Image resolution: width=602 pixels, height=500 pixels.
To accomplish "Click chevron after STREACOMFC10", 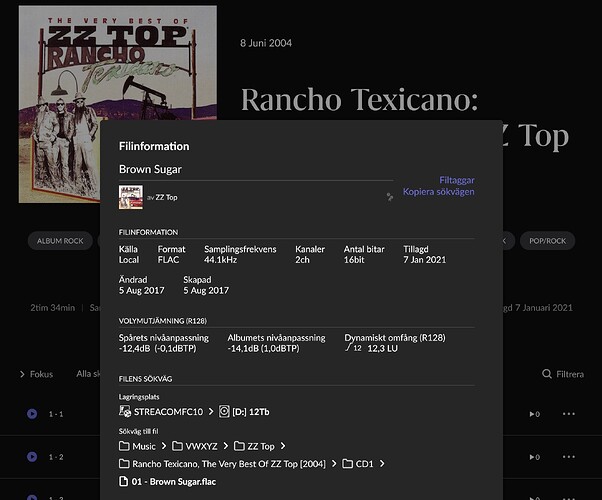I will (211, 412).
